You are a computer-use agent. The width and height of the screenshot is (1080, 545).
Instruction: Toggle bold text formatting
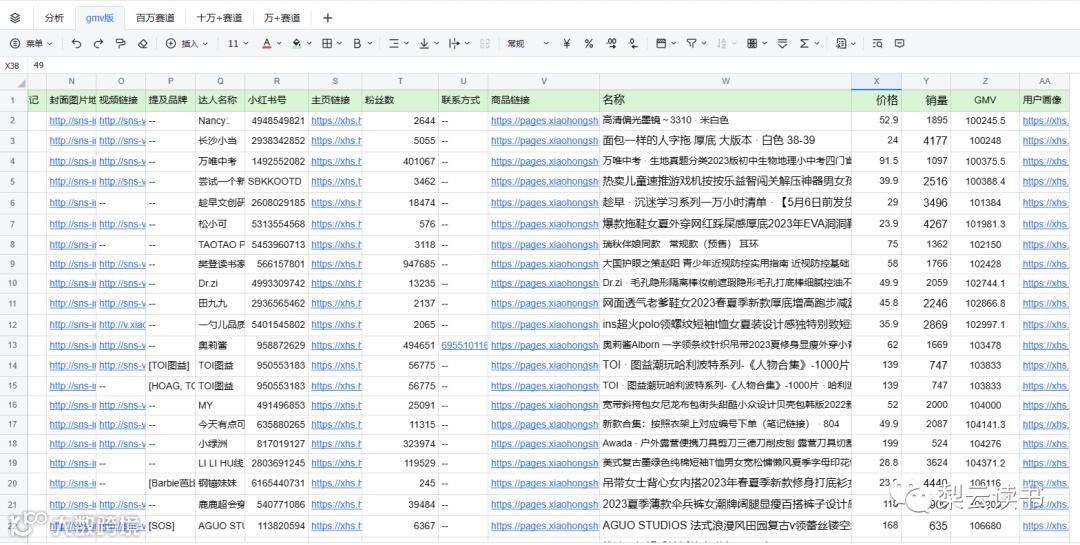pyautogui.click(x=357, y=43)
